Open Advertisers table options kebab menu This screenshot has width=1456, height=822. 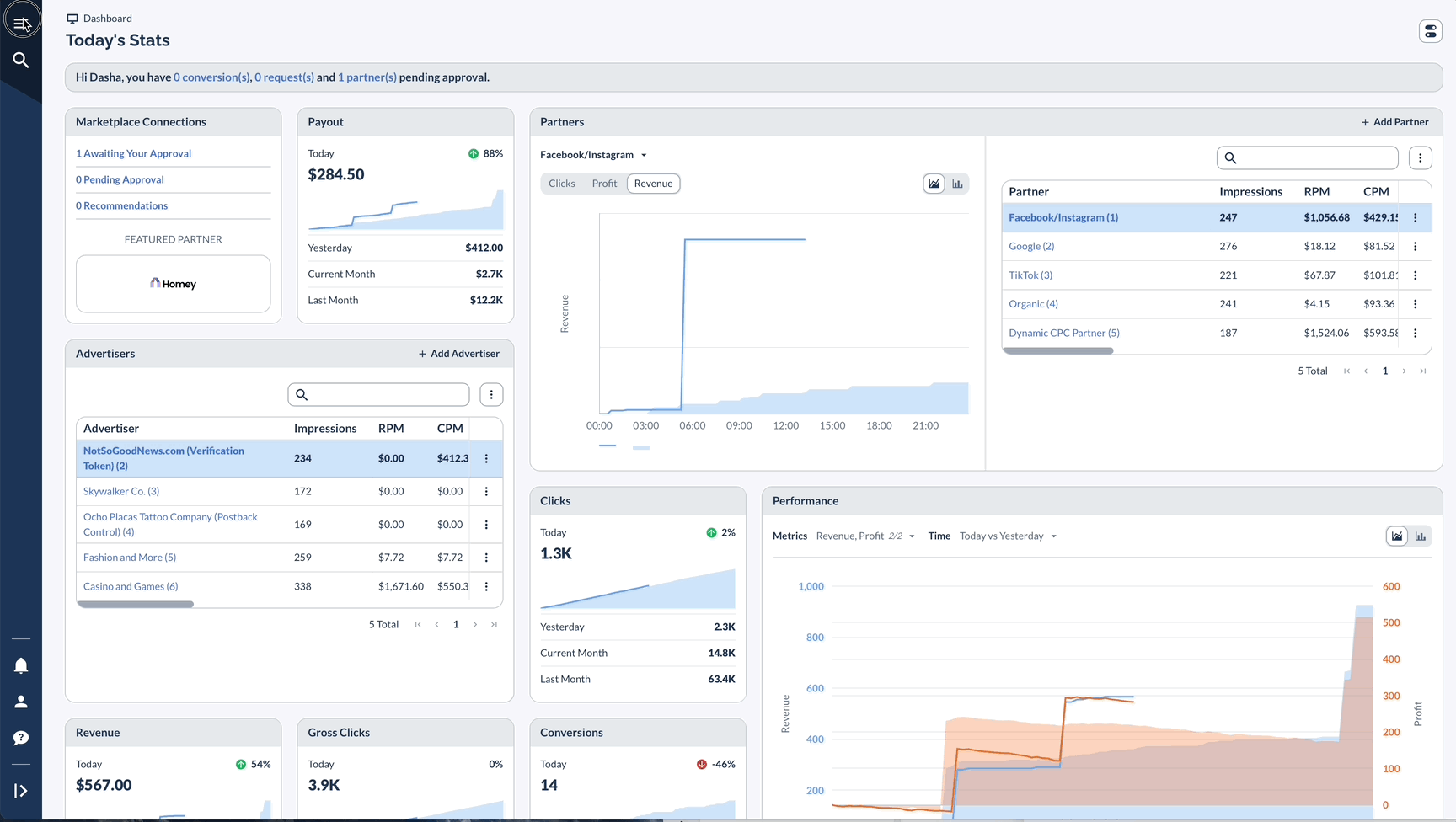point(491,394)
